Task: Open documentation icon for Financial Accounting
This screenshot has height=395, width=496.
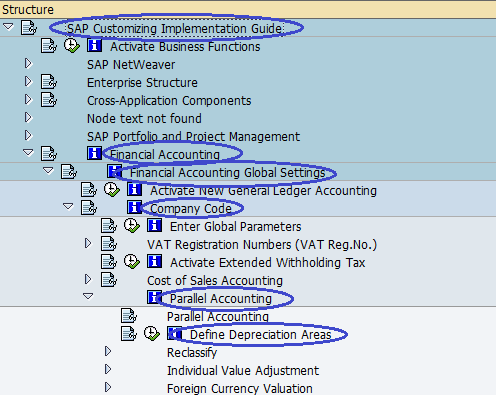Action: [x=49, y=153]
